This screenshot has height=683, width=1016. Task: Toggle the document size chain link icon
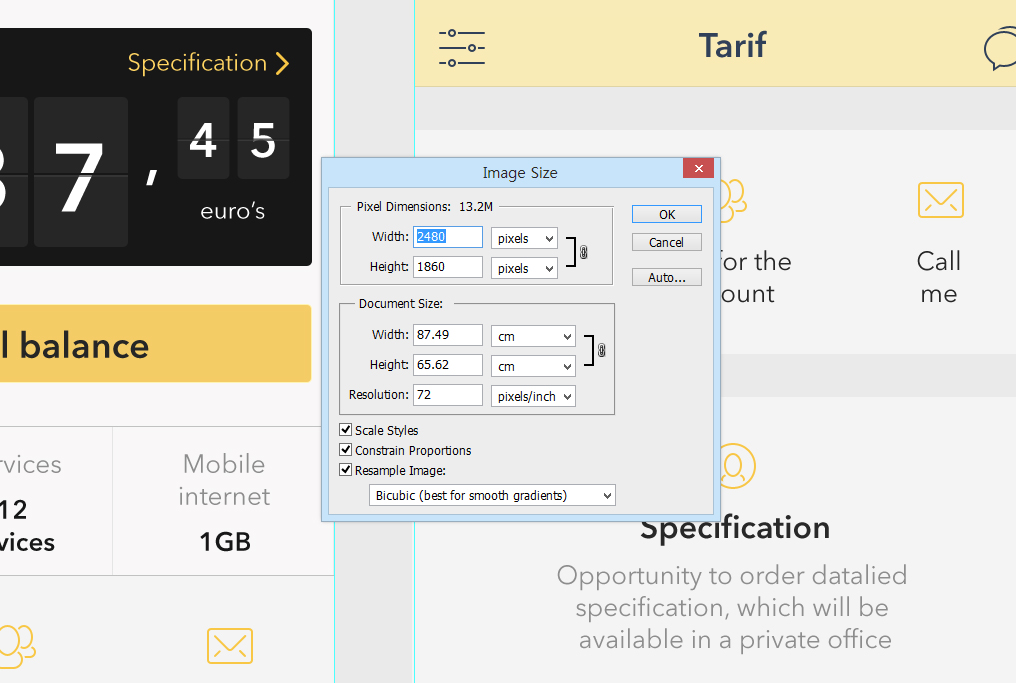pos(602,351)
